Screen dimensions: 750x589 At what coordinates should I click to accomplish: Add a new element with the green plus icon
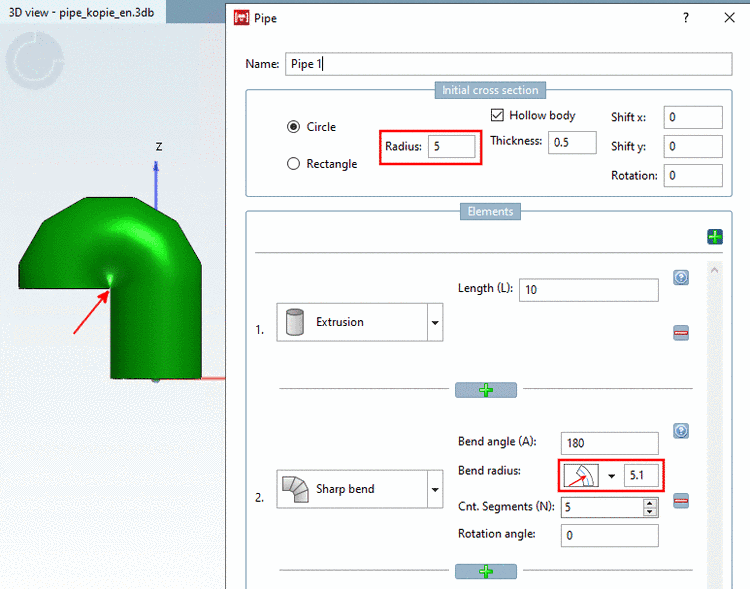715,236
